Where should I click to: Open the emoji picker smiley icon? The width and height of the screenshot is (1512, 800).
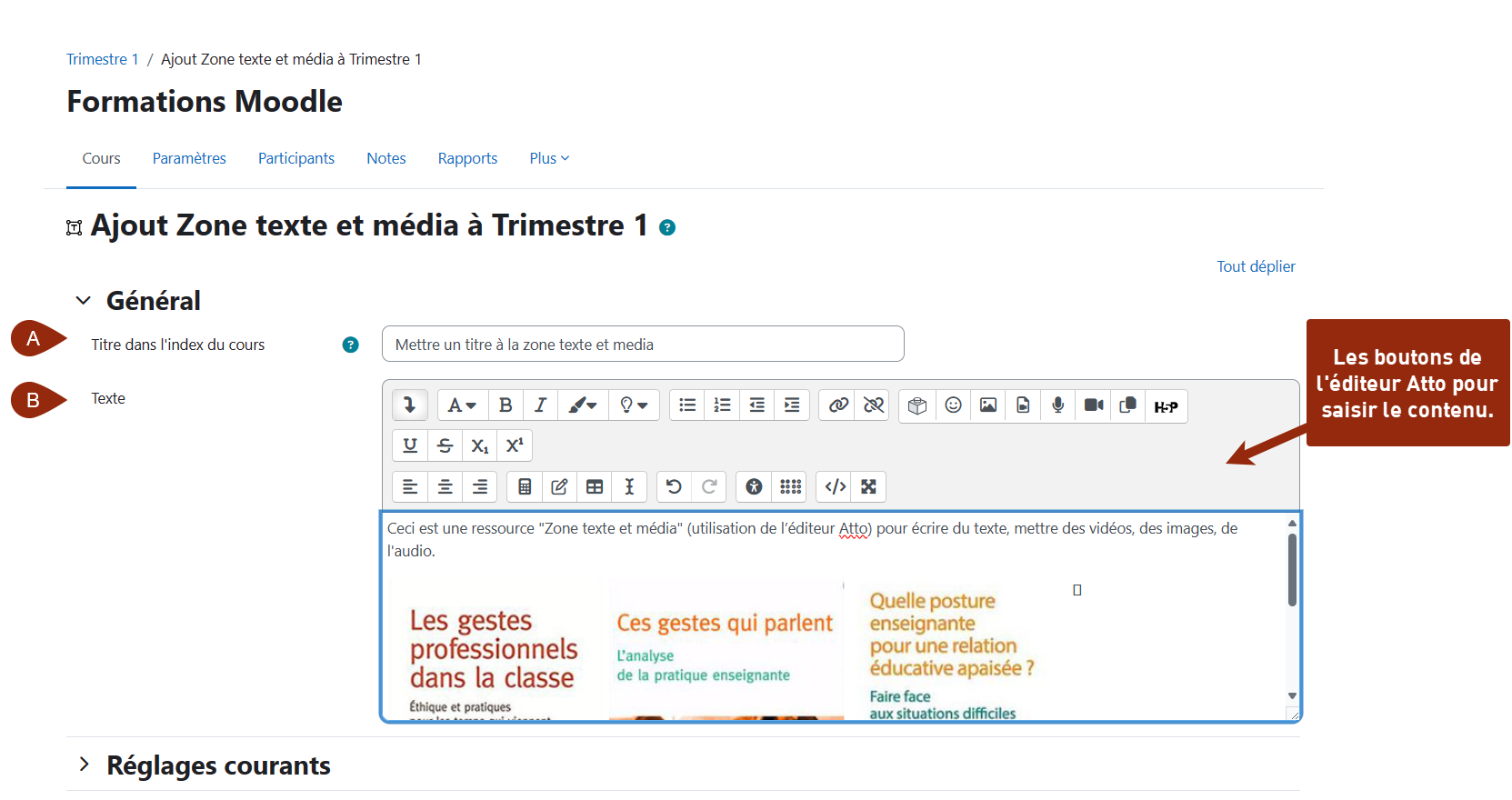click(953, 405)
